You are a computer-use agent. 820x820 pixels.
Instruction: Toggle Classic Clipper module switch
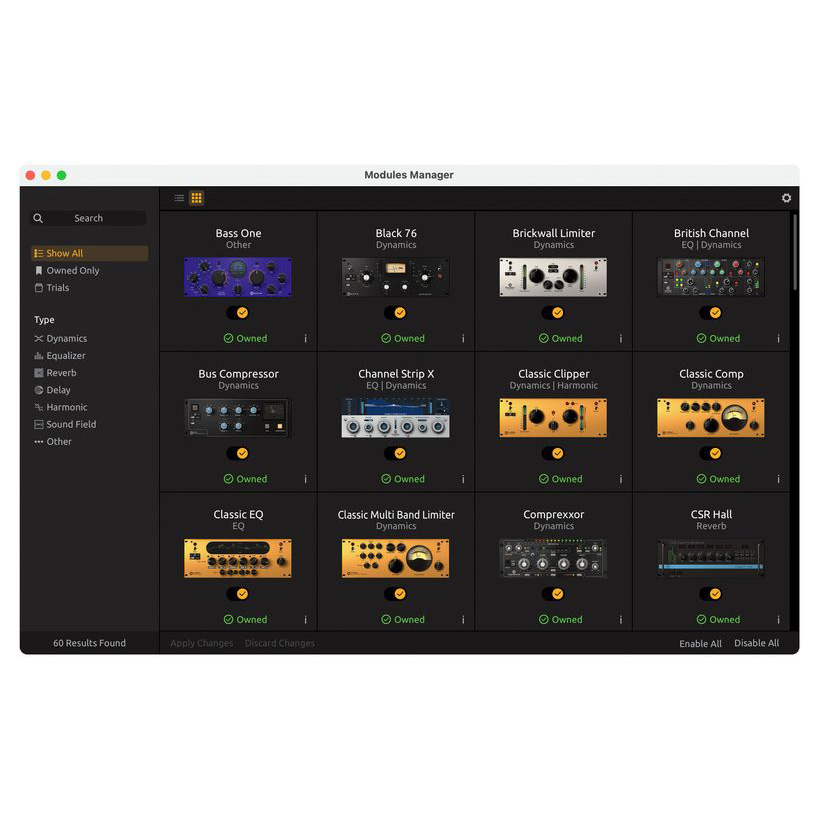553,453
